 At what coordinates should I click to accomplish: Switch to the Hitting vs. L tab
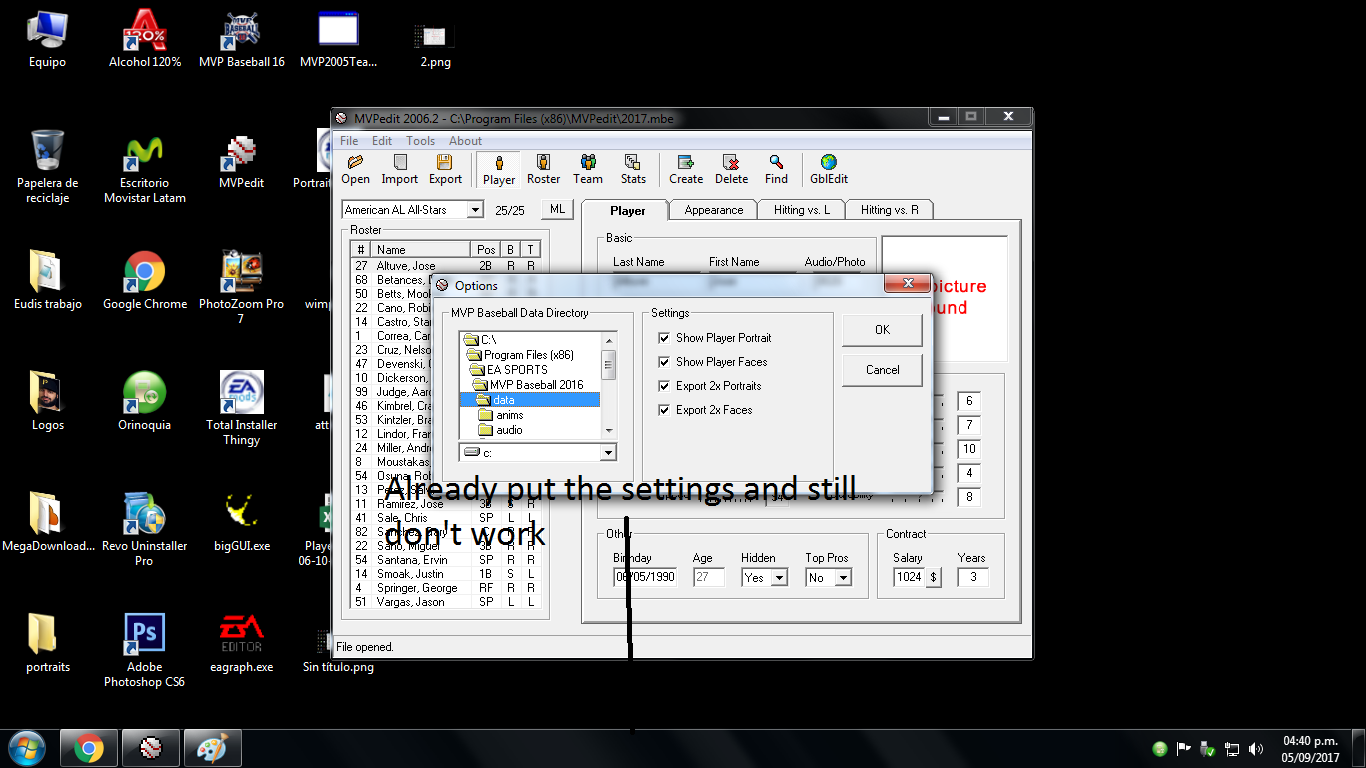[802, 210]
